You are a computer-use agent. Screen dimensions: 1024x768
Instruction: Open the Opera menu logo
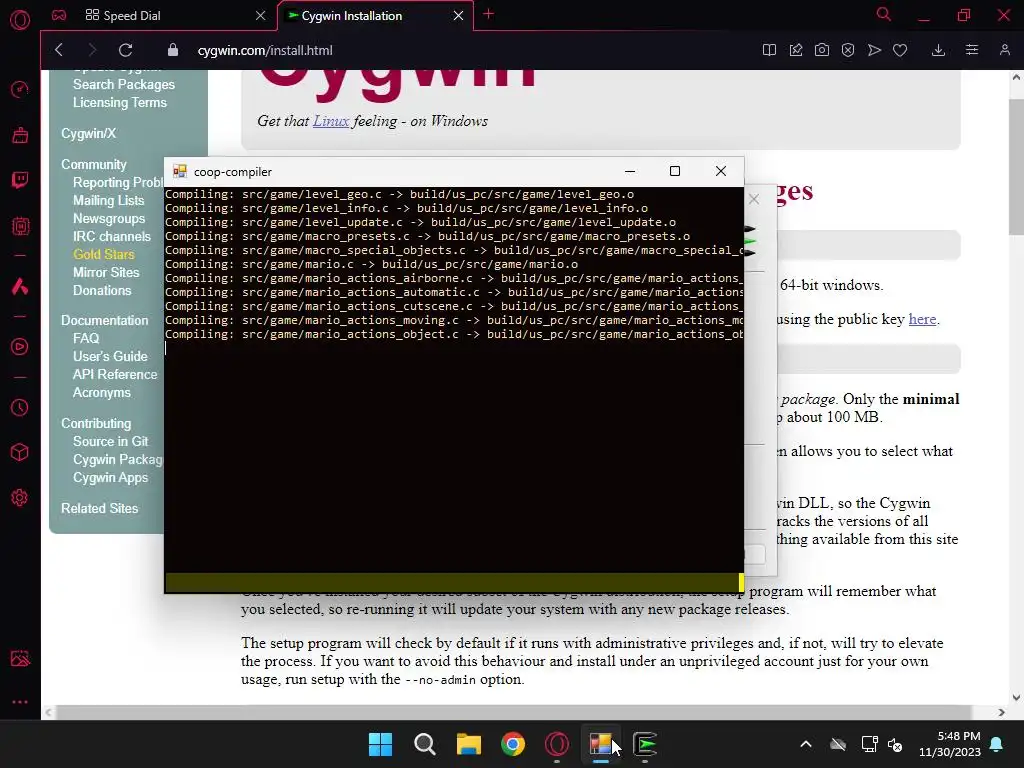click(x=20, y=19)
